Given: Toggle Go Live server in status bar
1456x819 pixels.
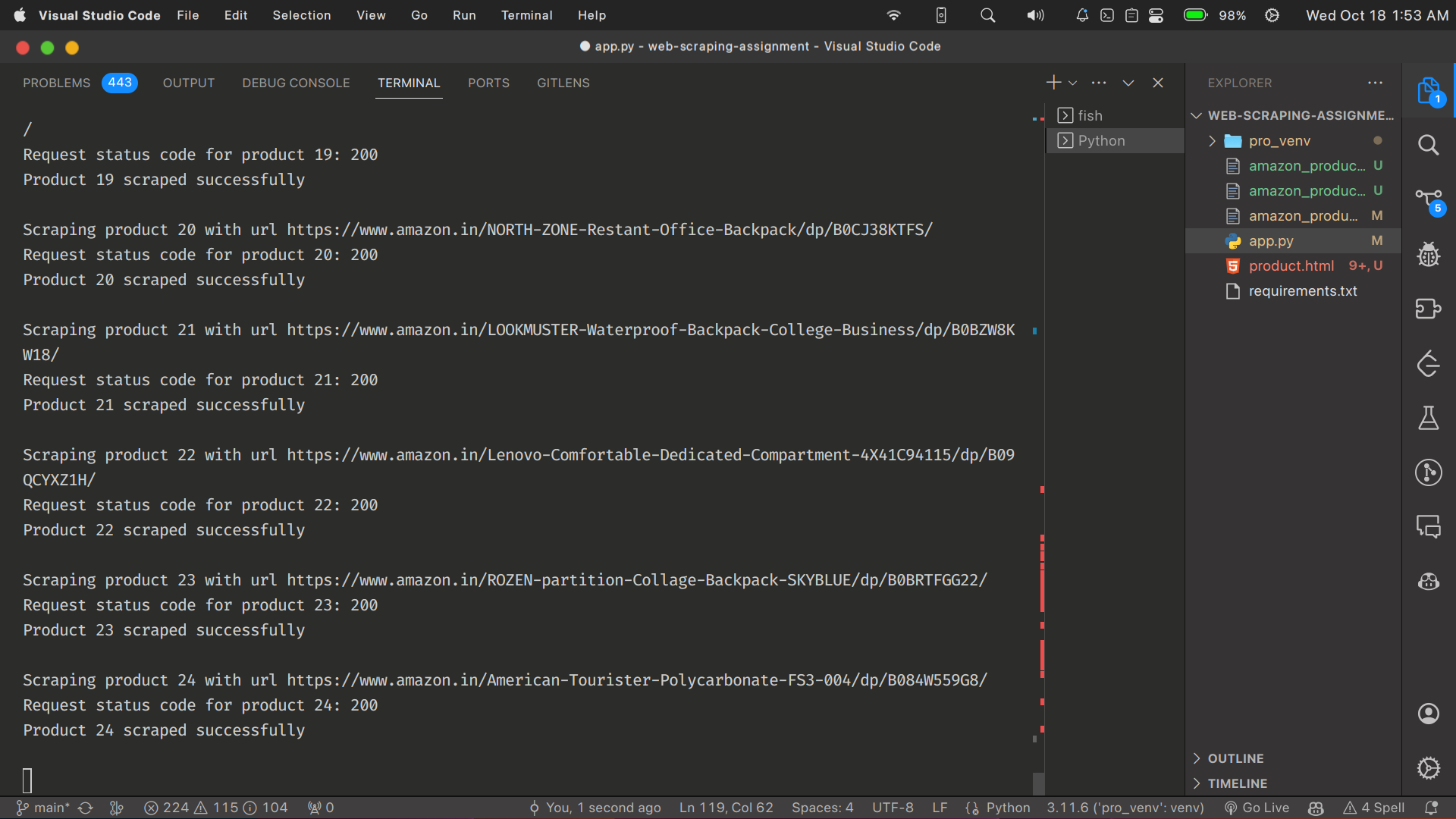Looking at the screenshot, I should click(1257, 808).
